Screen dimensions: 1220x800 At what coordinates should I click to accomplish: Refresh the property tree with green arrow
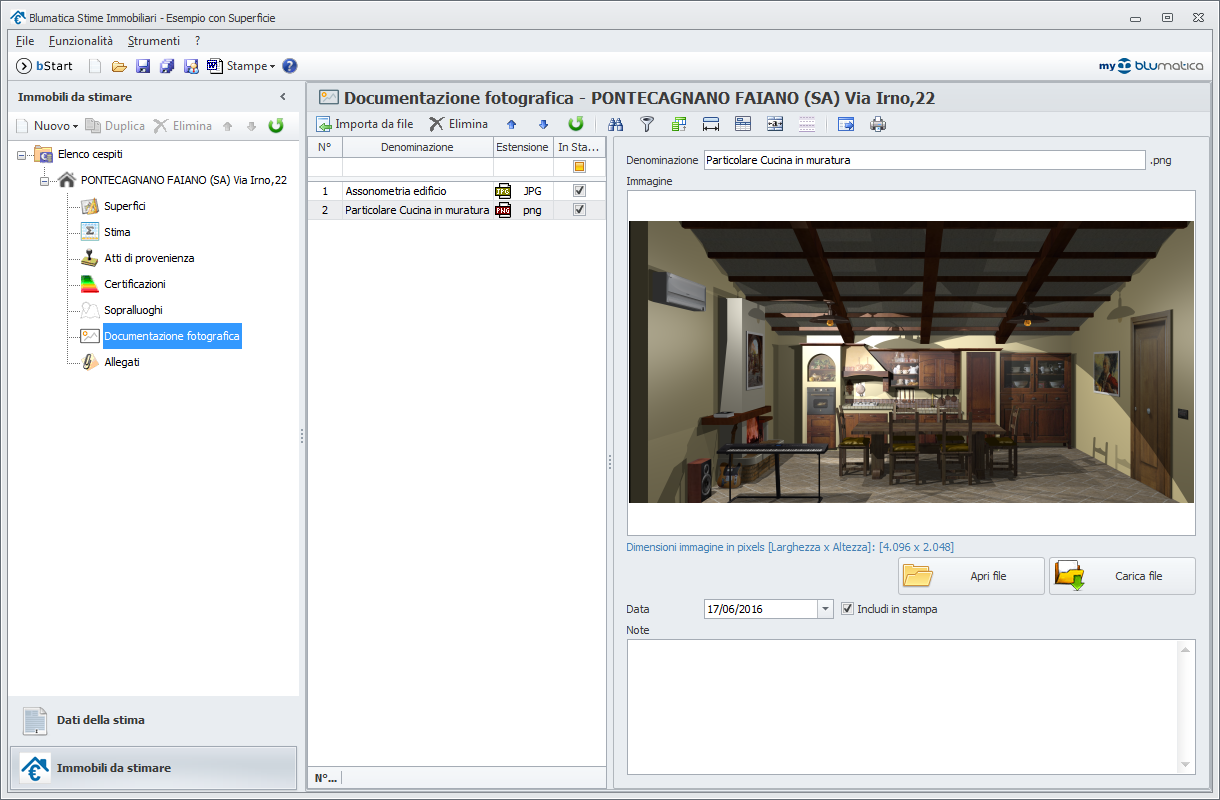coord(276,126)
